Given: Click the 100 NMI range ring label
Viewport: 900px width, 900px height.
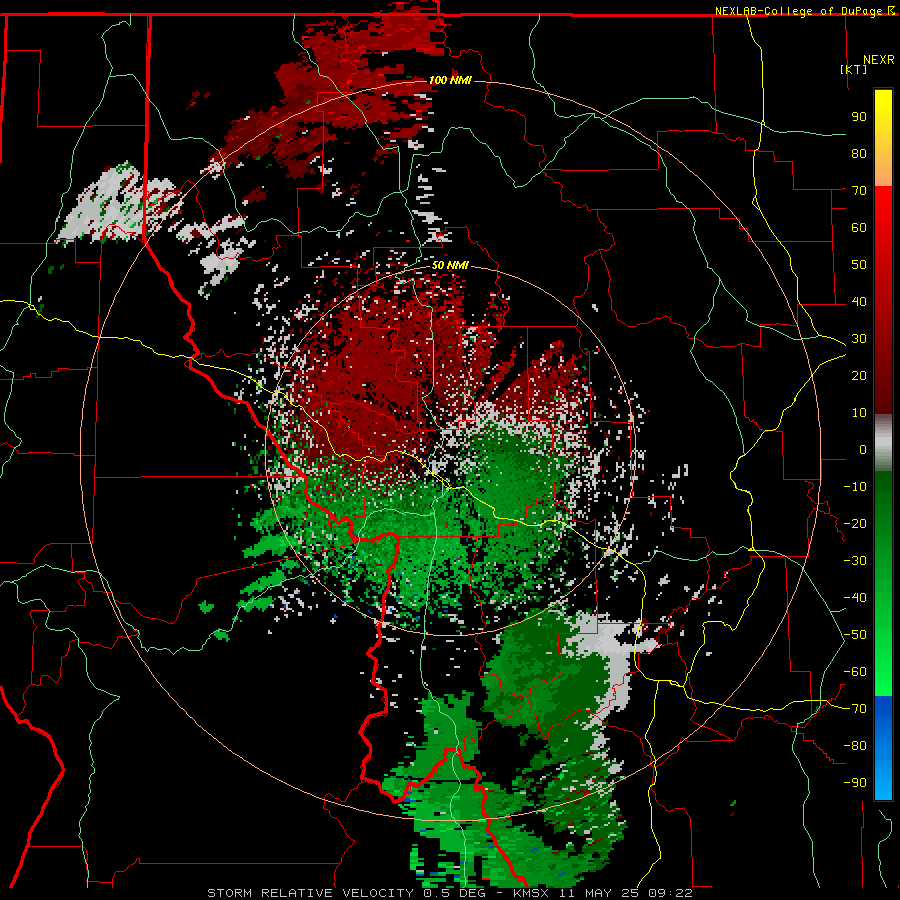Looking at the screenshot, I should 450,80.
